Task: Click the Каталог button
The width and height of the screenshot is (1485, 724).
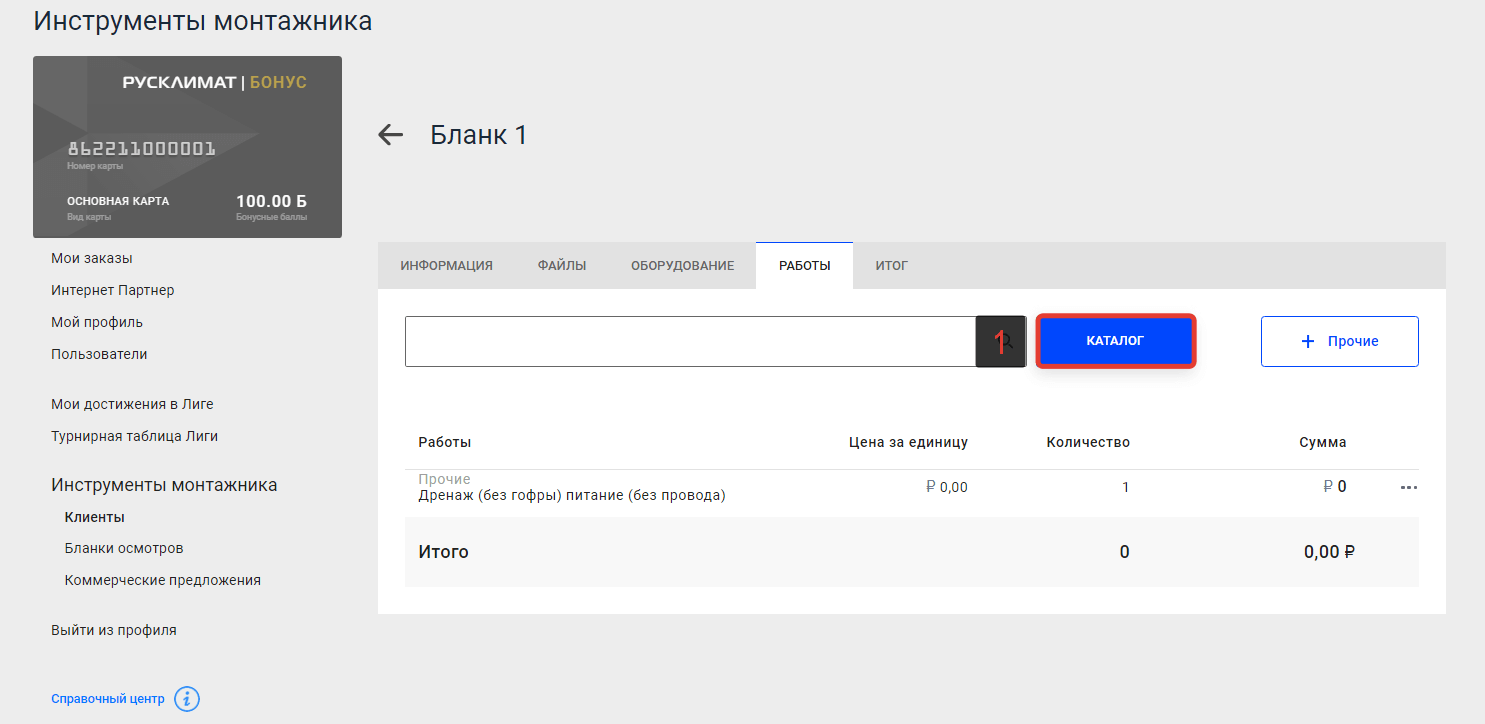Action: pyautogui.click(x=1115, y=341)
